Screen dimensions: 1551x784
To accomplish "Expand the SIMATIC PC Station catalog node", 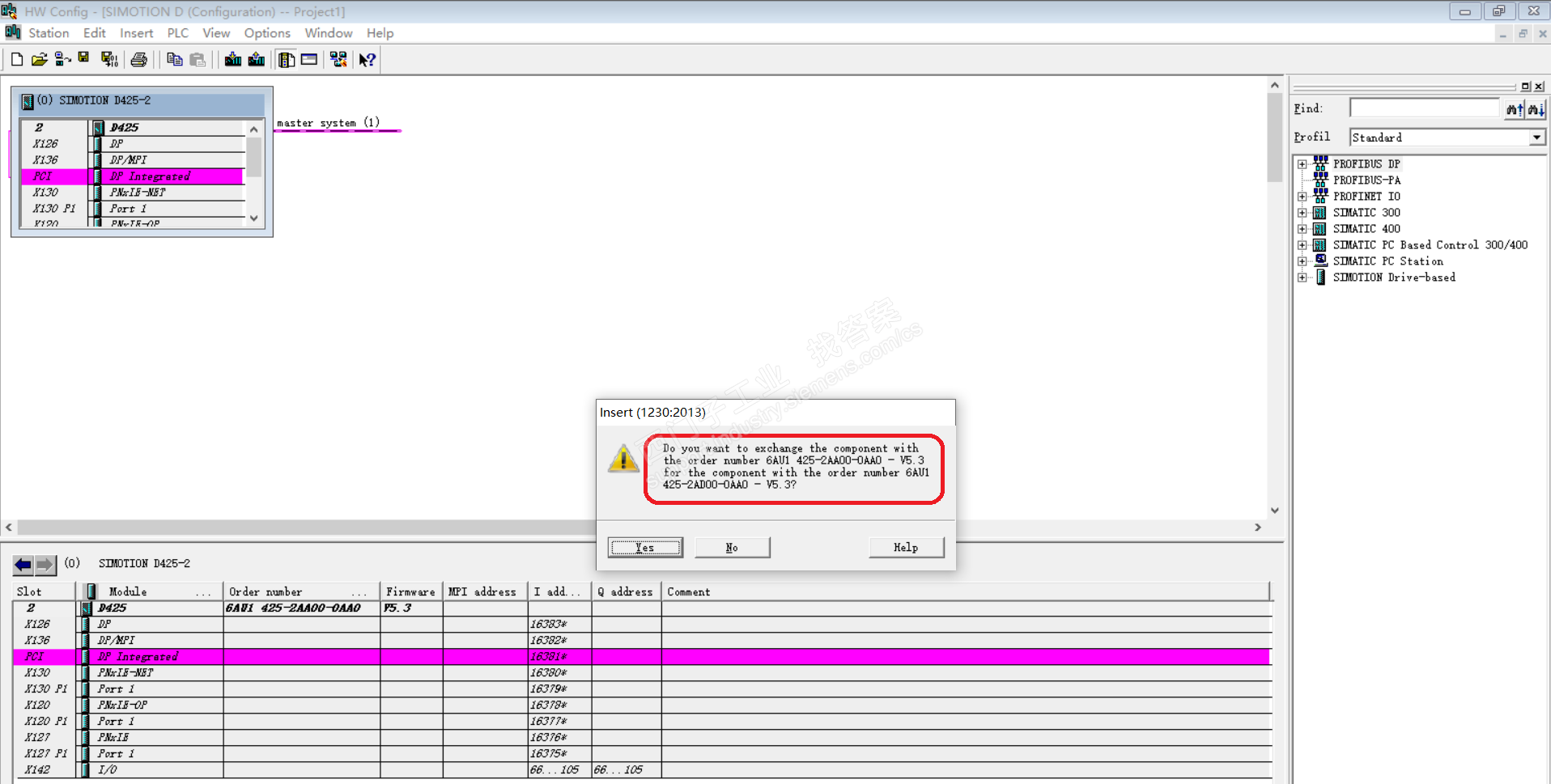I will tap(1302, 261).
